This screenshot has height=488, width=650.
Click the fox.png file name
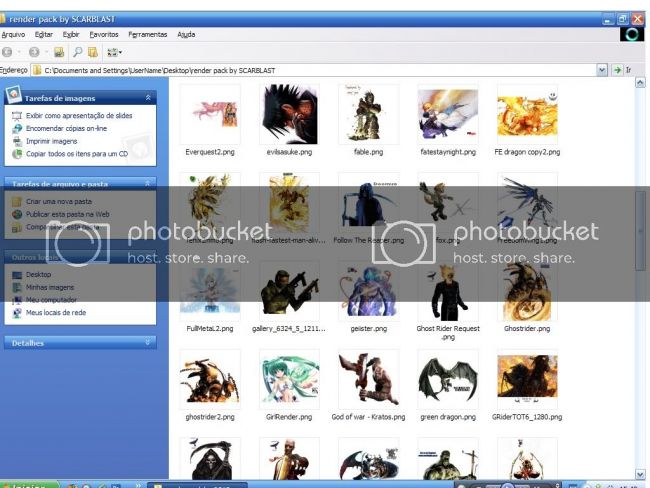point(448,240)
